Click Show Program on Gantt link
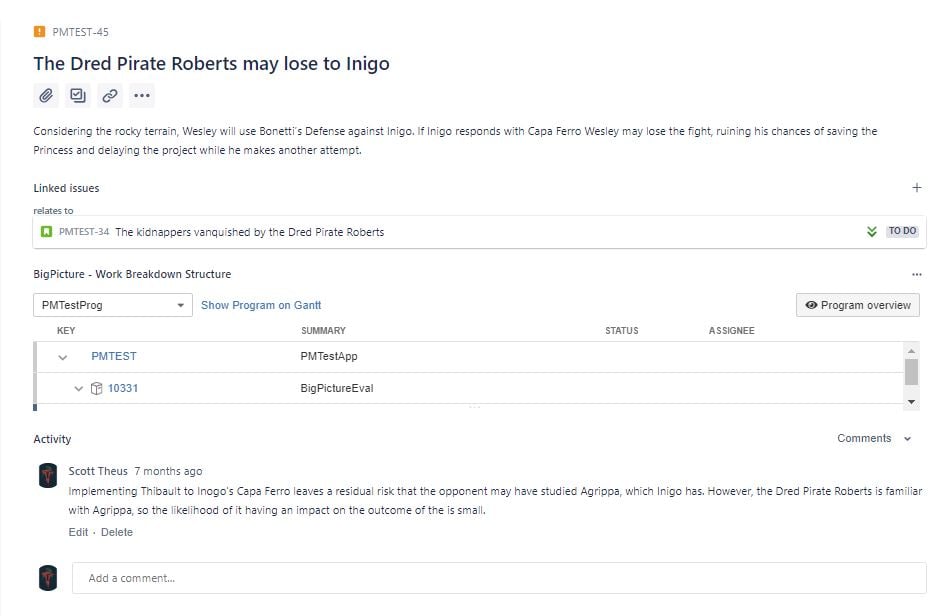Screen dimensions: 946x616 [x=261, y=305]
